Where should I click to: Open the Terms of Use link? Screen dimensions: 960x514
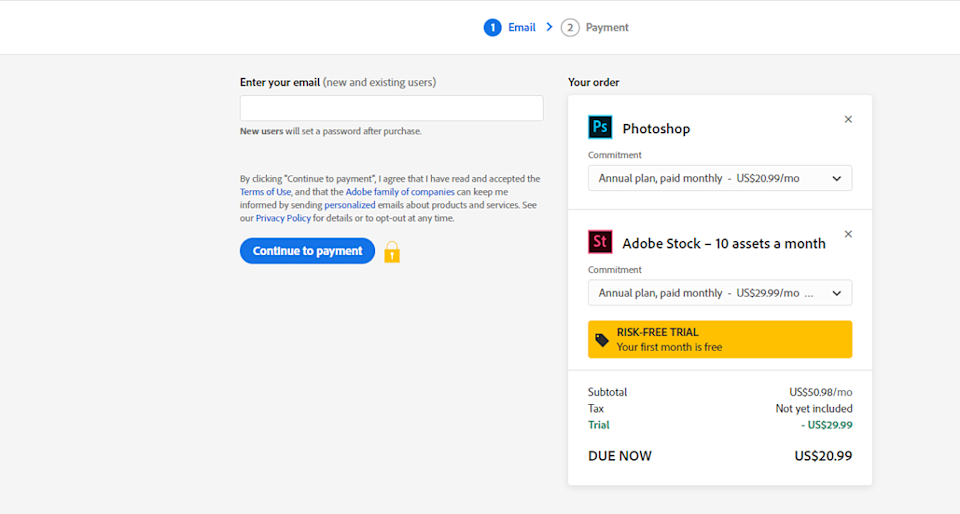[x=265, y=192]
